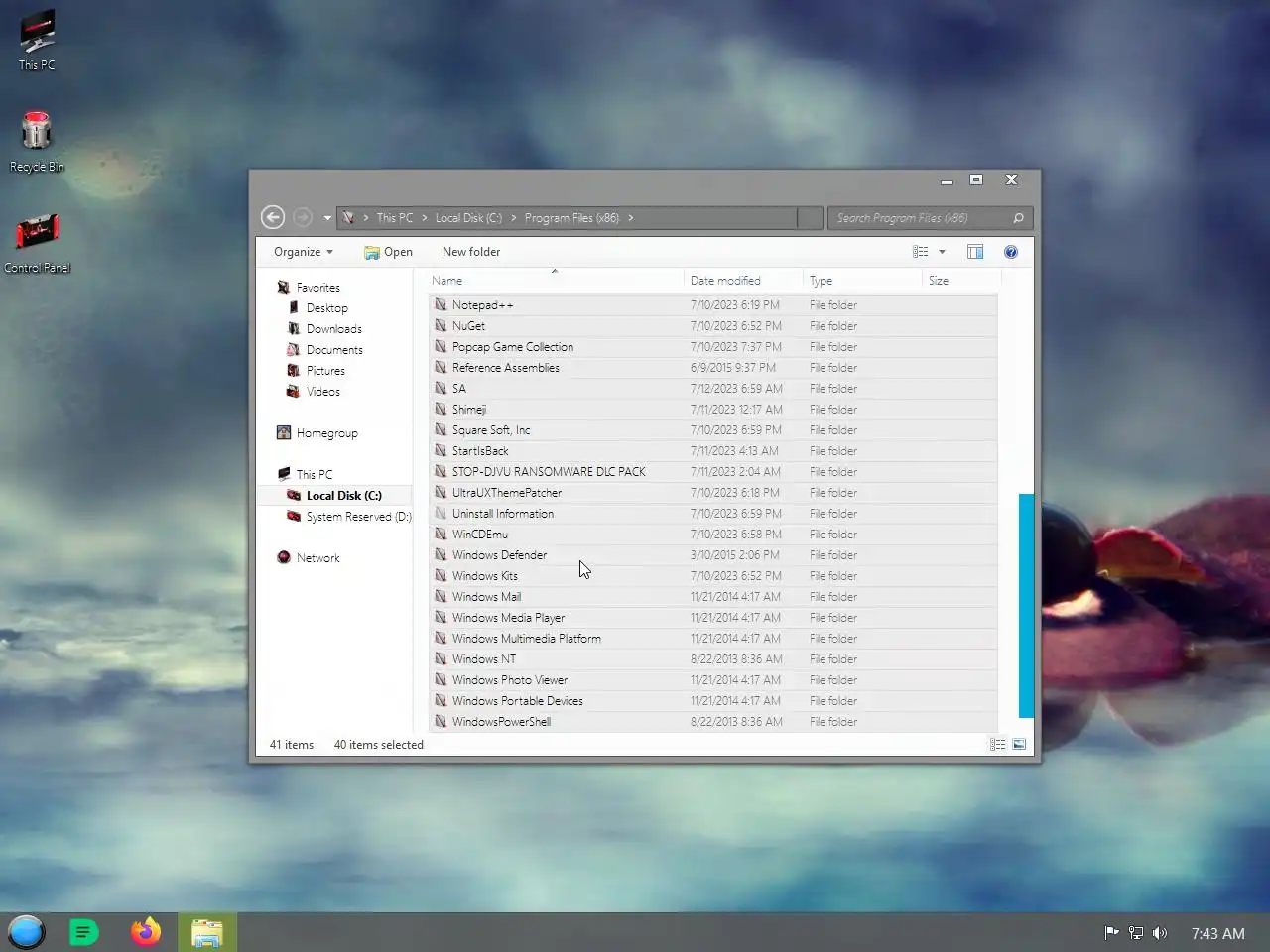This screenshot has height=952, width=1270.
Task: Click the Back navigation arrow
Action: [273, 217]
